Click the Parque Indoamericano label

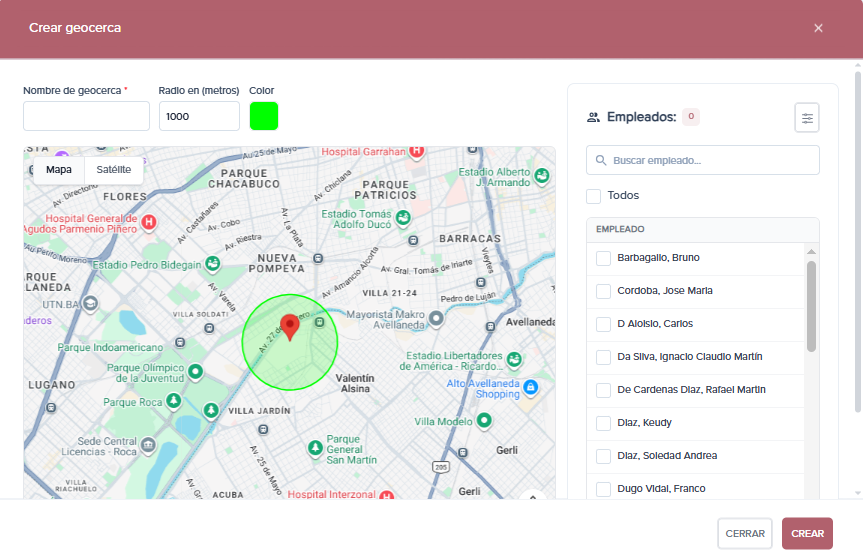110,347
